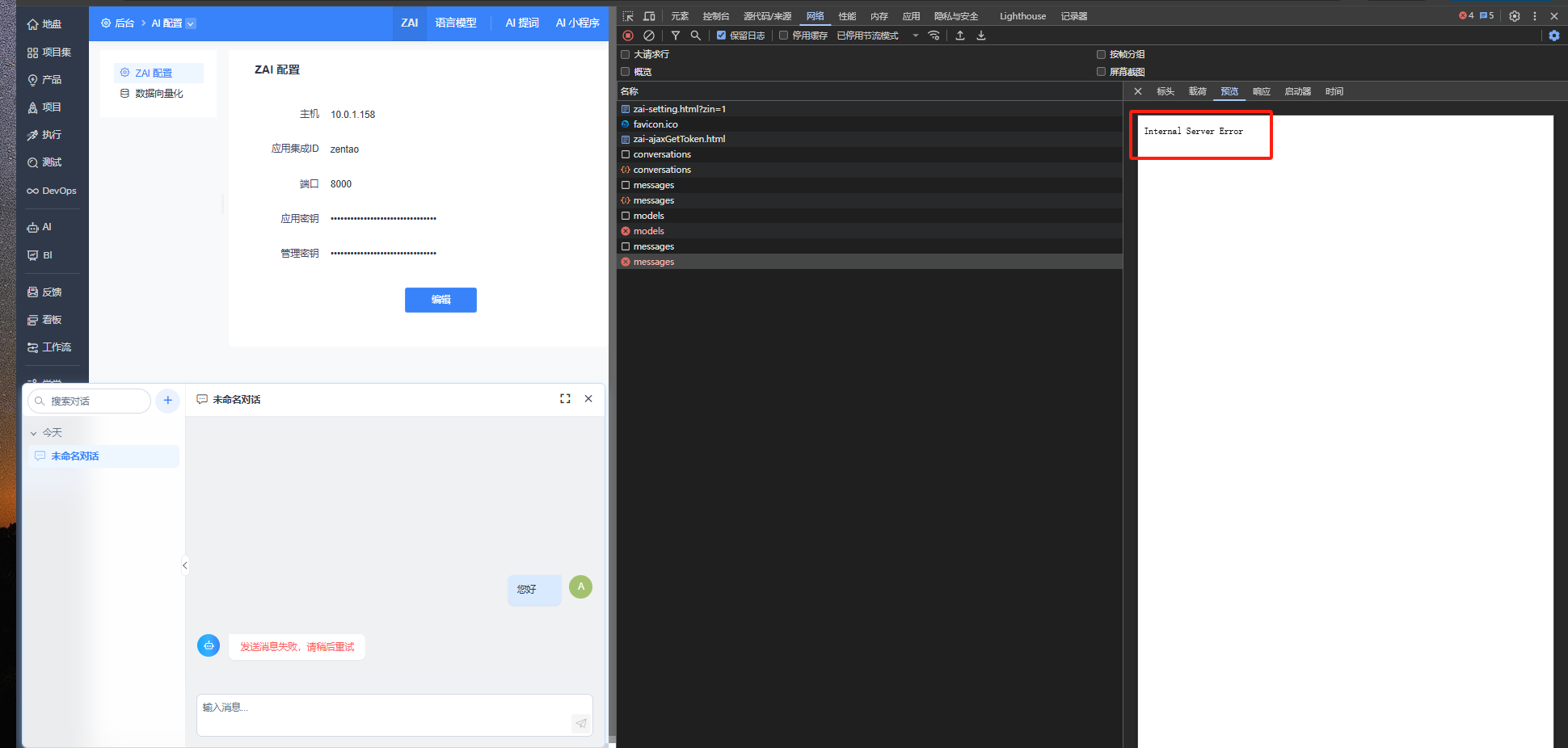Select the 未命名对话 conversation in list
Image resolution: width=1568 pixels, height=748 pixels.
103,456
